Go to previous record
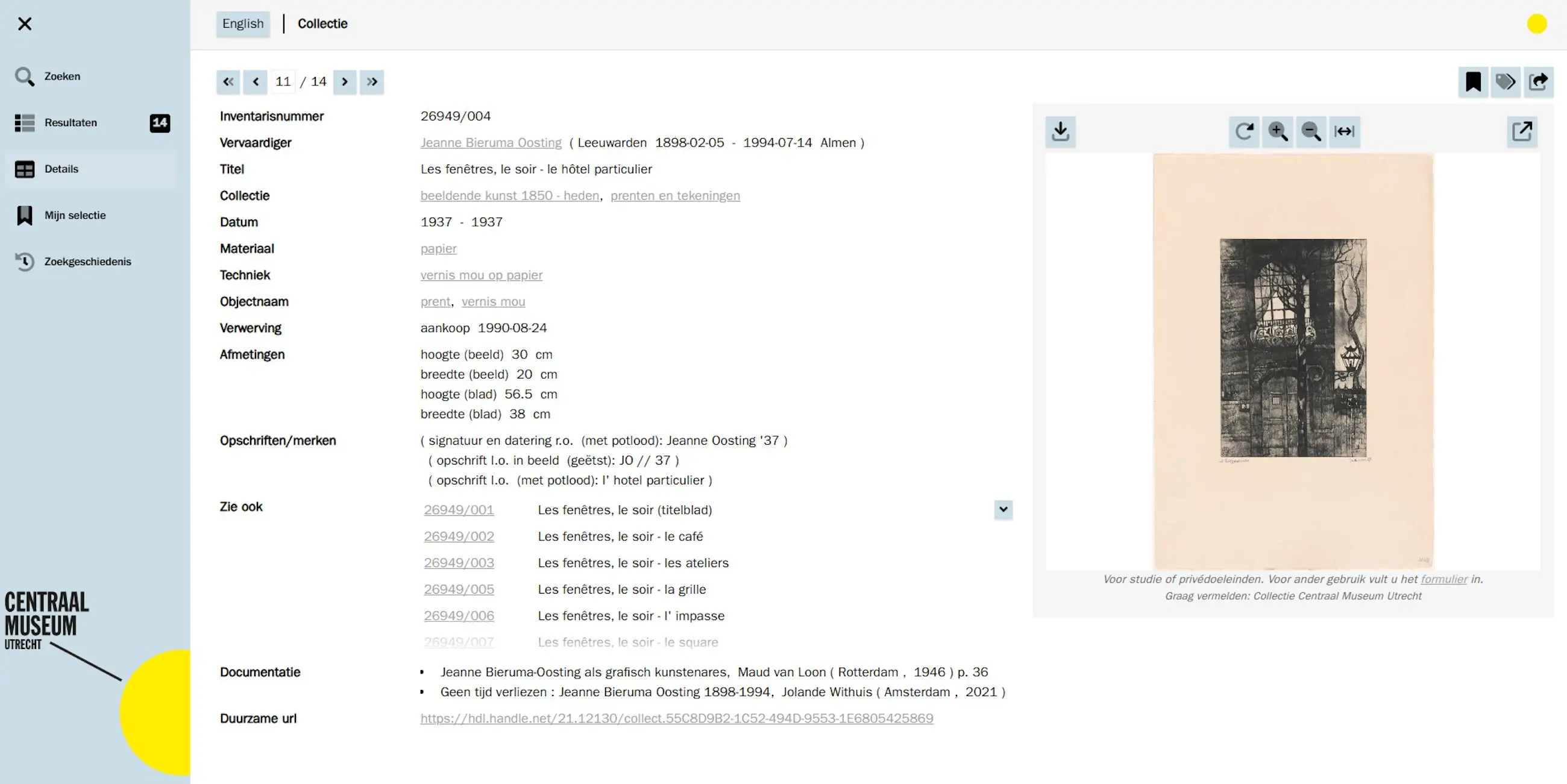1567x784 pixels. coord(256,82)
